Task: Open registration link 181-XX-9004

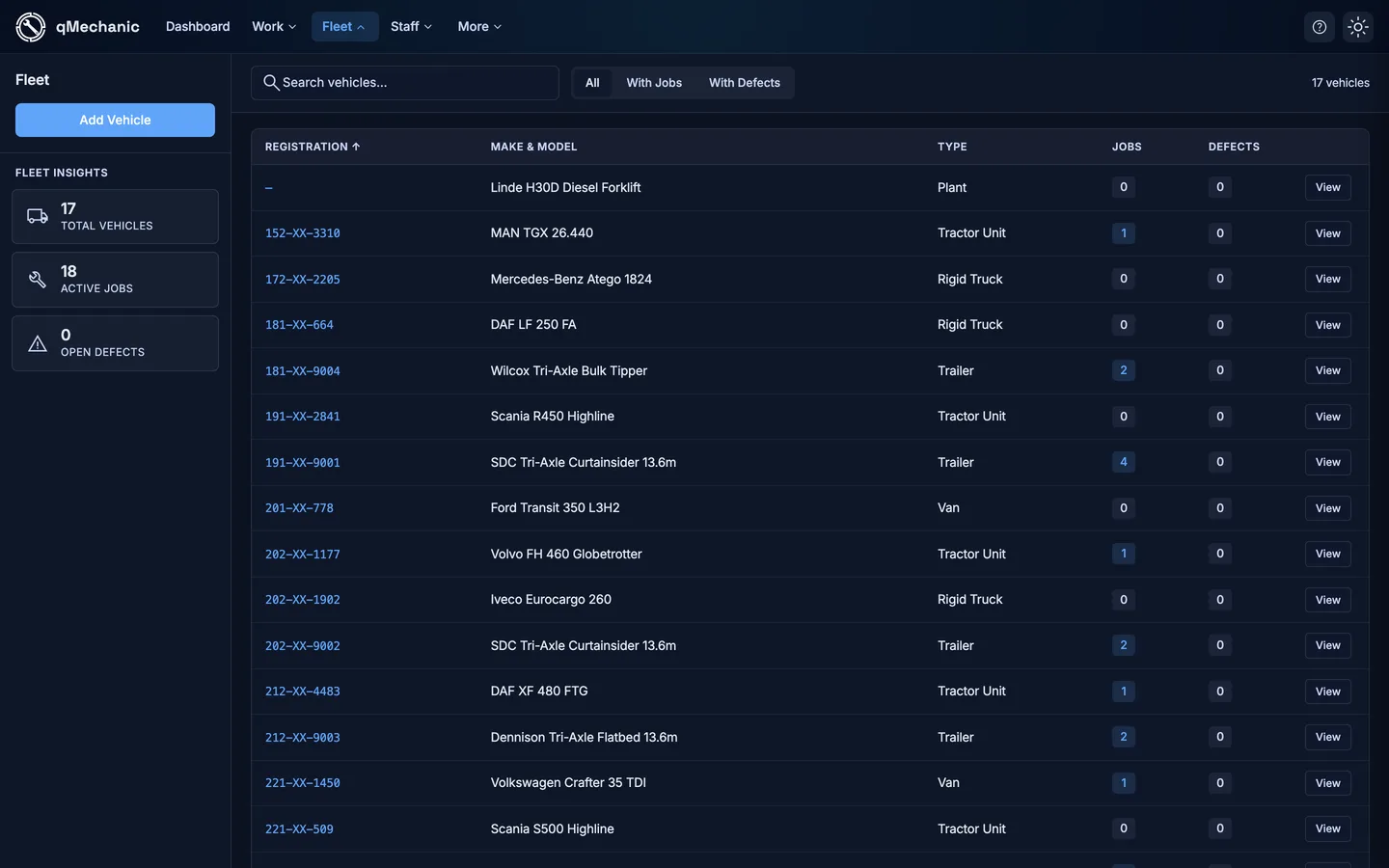Action: (303, 371)
